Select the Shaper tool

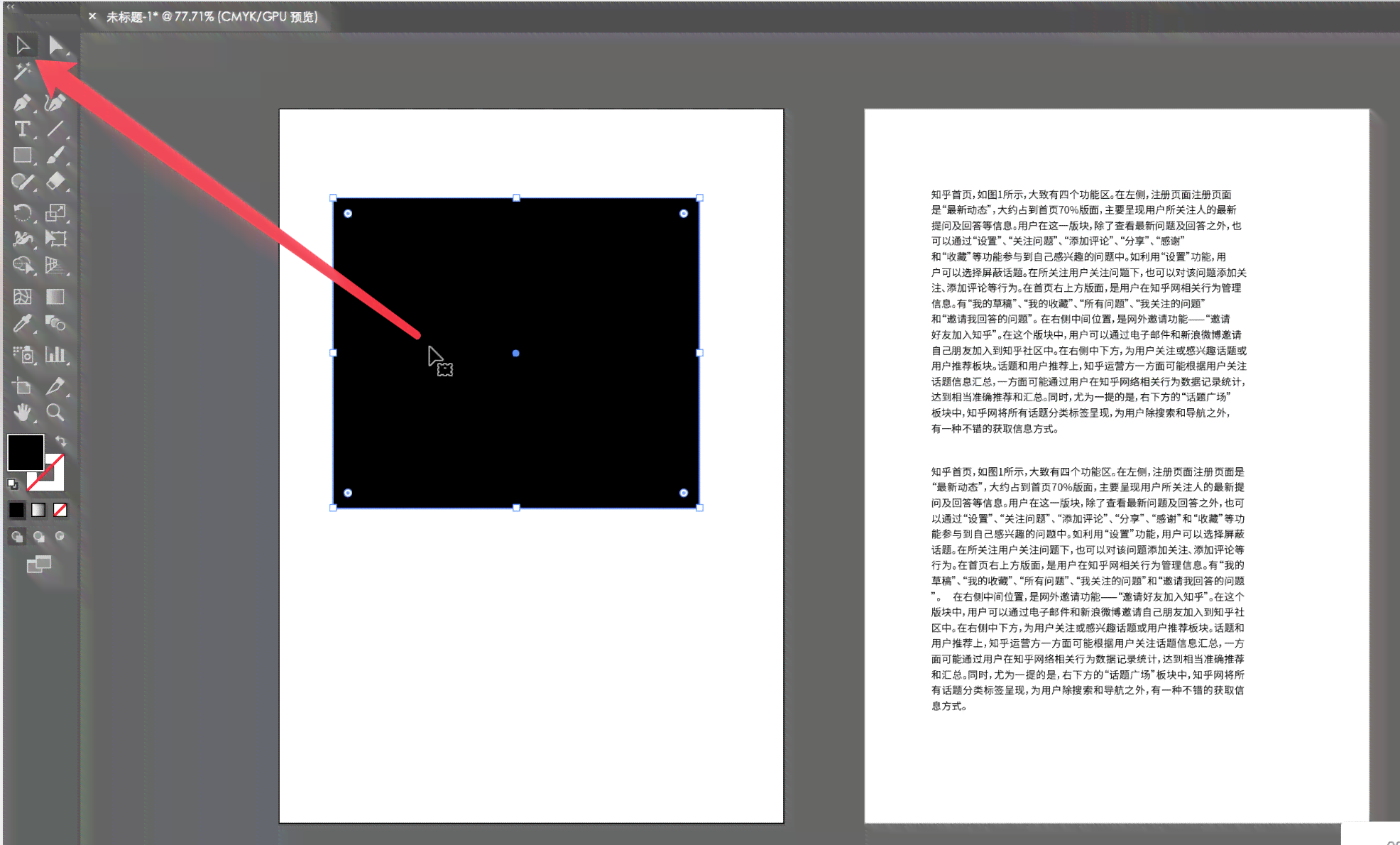[23, 182]
